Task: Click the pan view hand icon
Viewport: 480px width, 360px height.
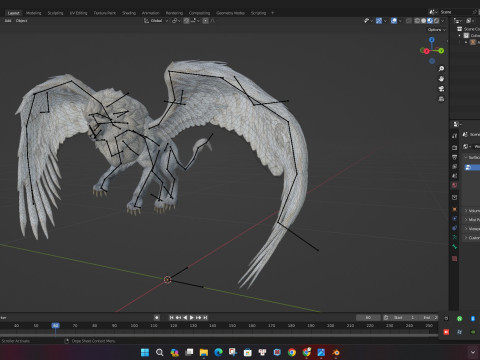Action: coord(441,79)
